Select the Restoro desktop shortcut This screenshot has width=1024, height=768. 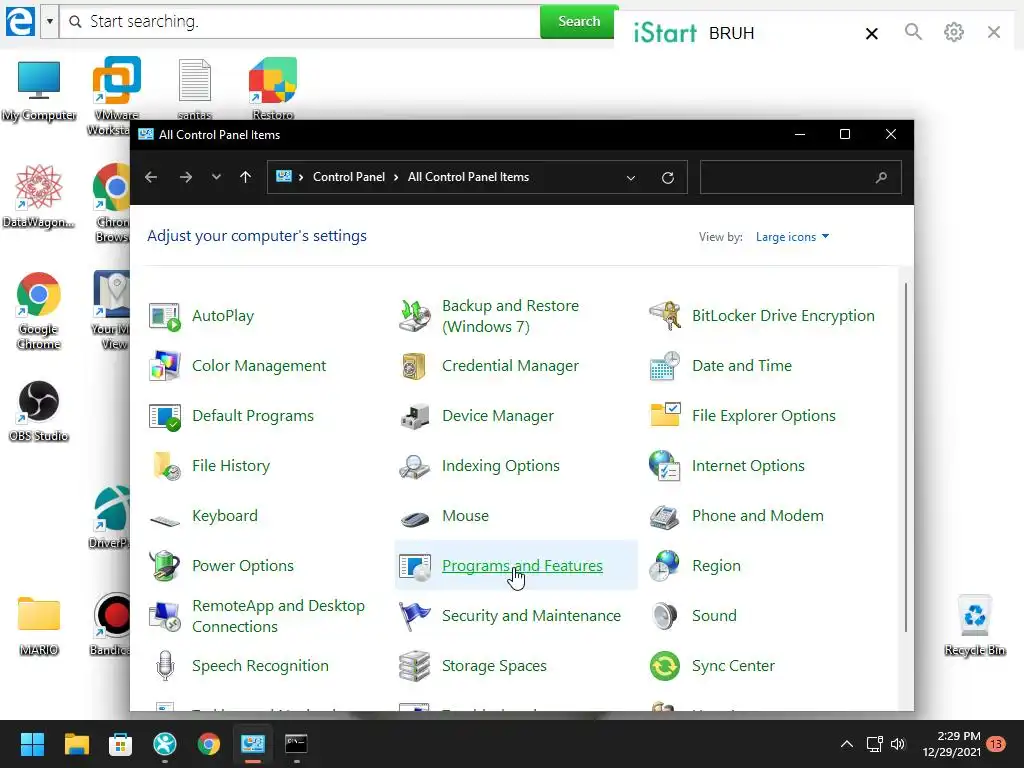click(x=273, y=89)
